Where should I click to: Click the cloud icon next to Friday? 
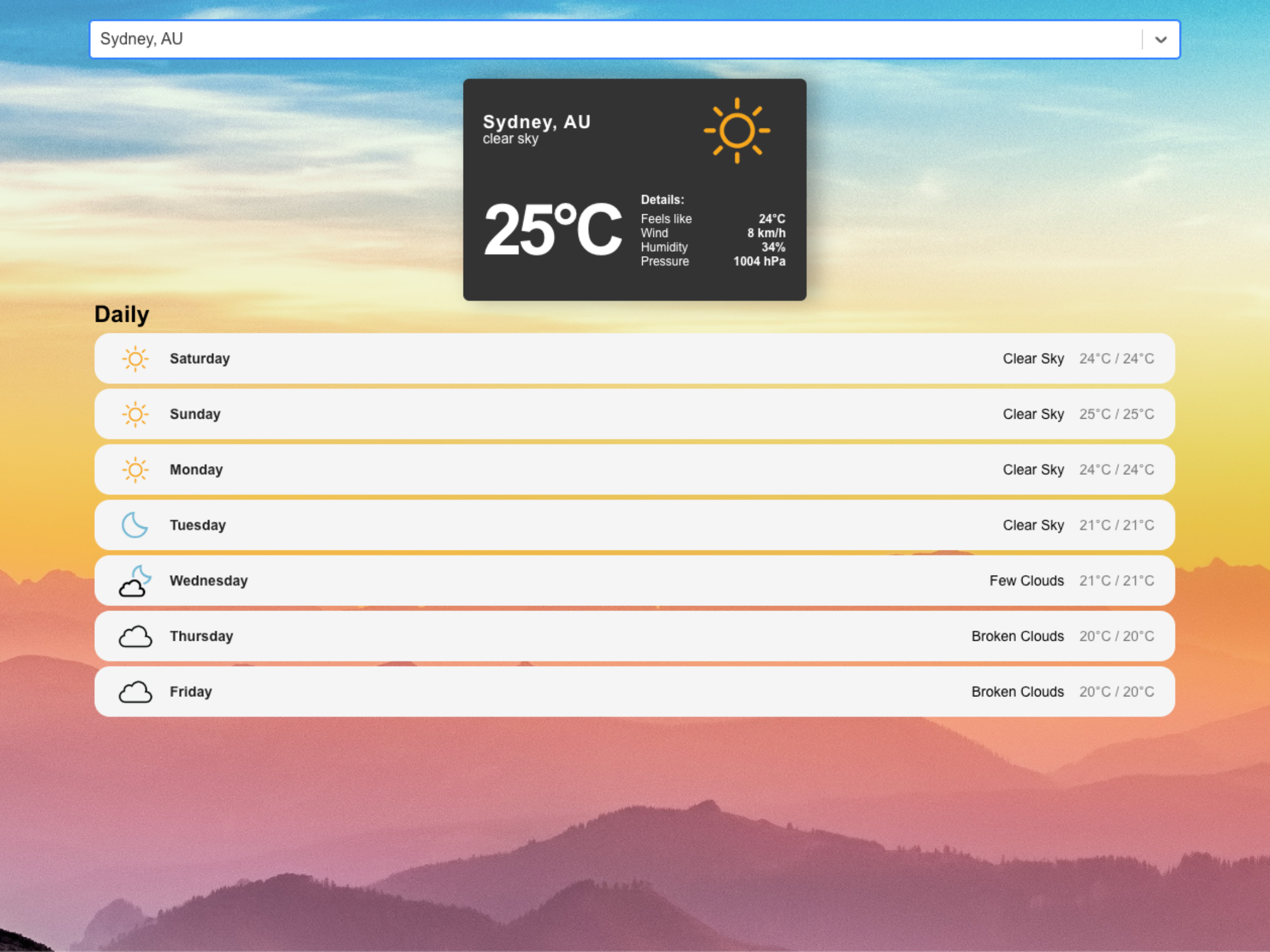[136, 692]
